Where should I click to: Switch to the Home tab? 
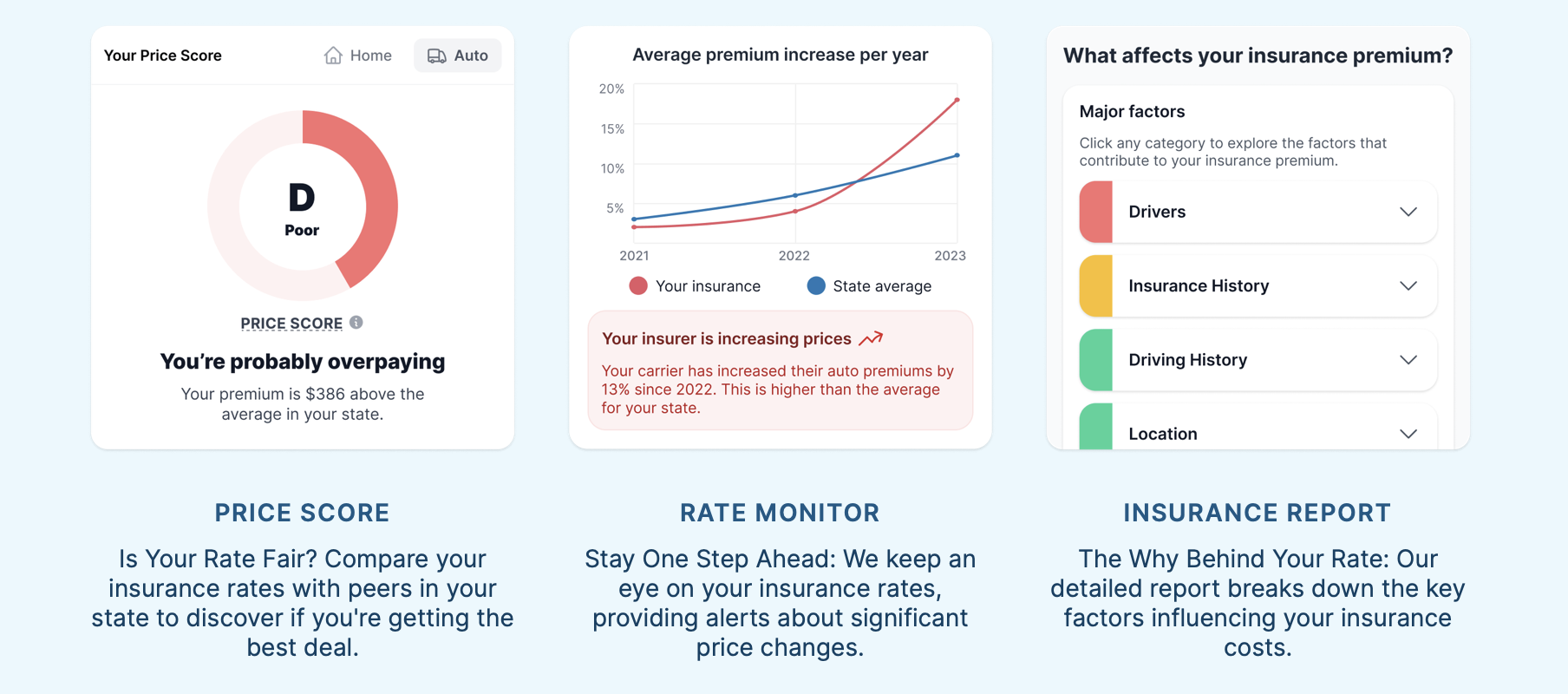(358, 56)
